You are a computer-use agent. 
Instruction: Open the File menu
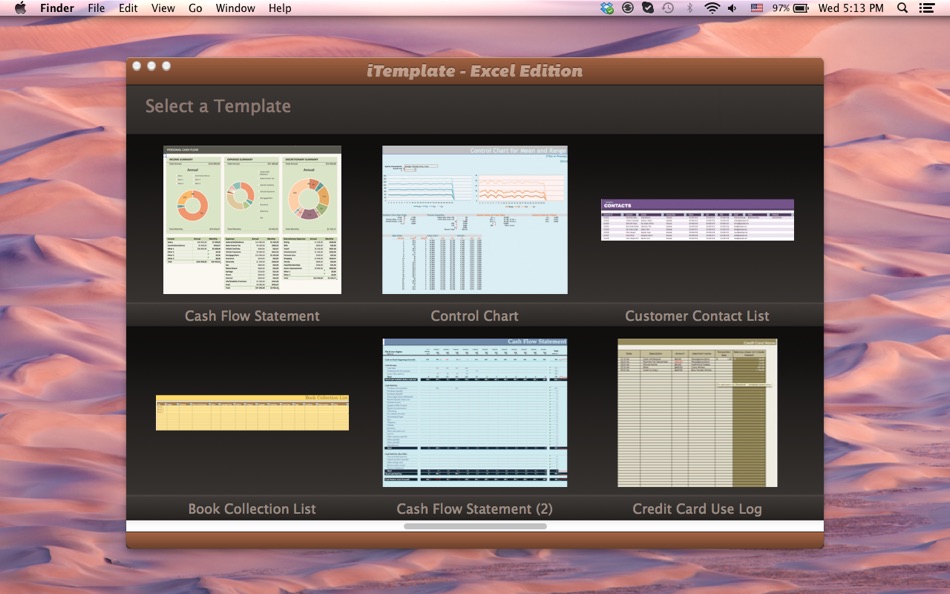coord(96,8)
